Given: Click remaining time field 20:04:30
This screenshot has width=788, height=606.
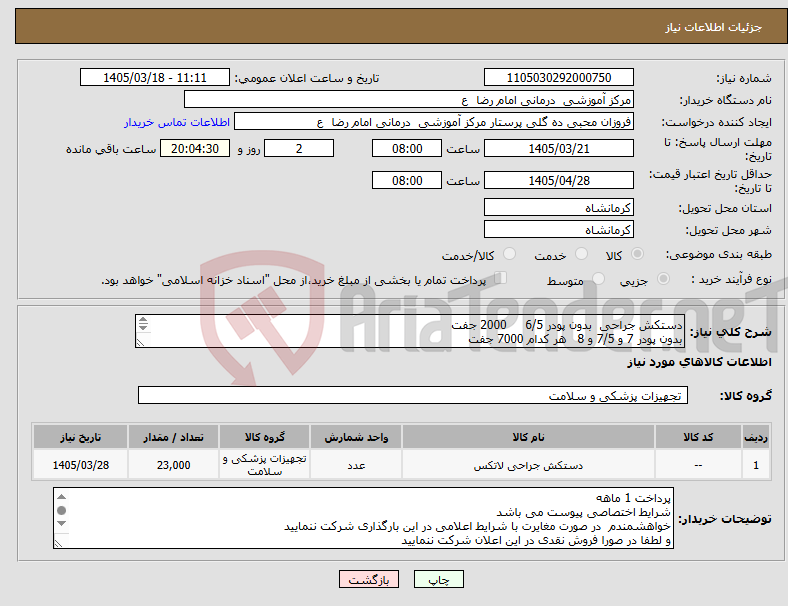Looking at the screenshot, I should pos(195,148).
